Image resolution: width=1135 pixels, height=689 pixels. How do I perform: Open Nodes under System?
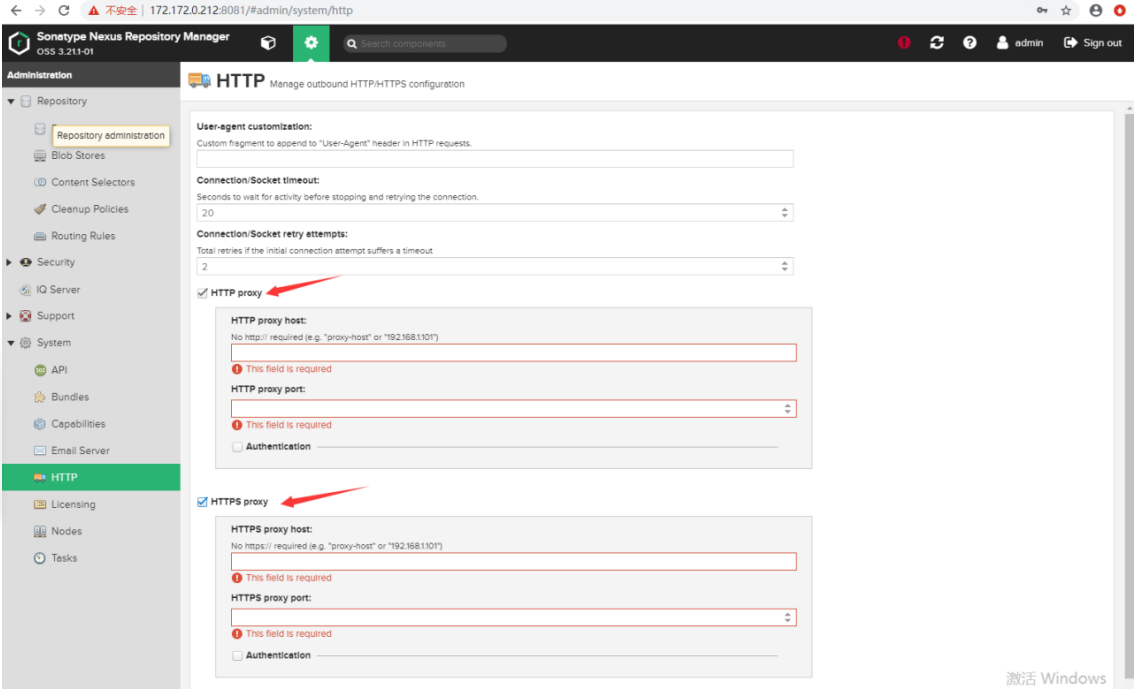(x=67, y=531)
